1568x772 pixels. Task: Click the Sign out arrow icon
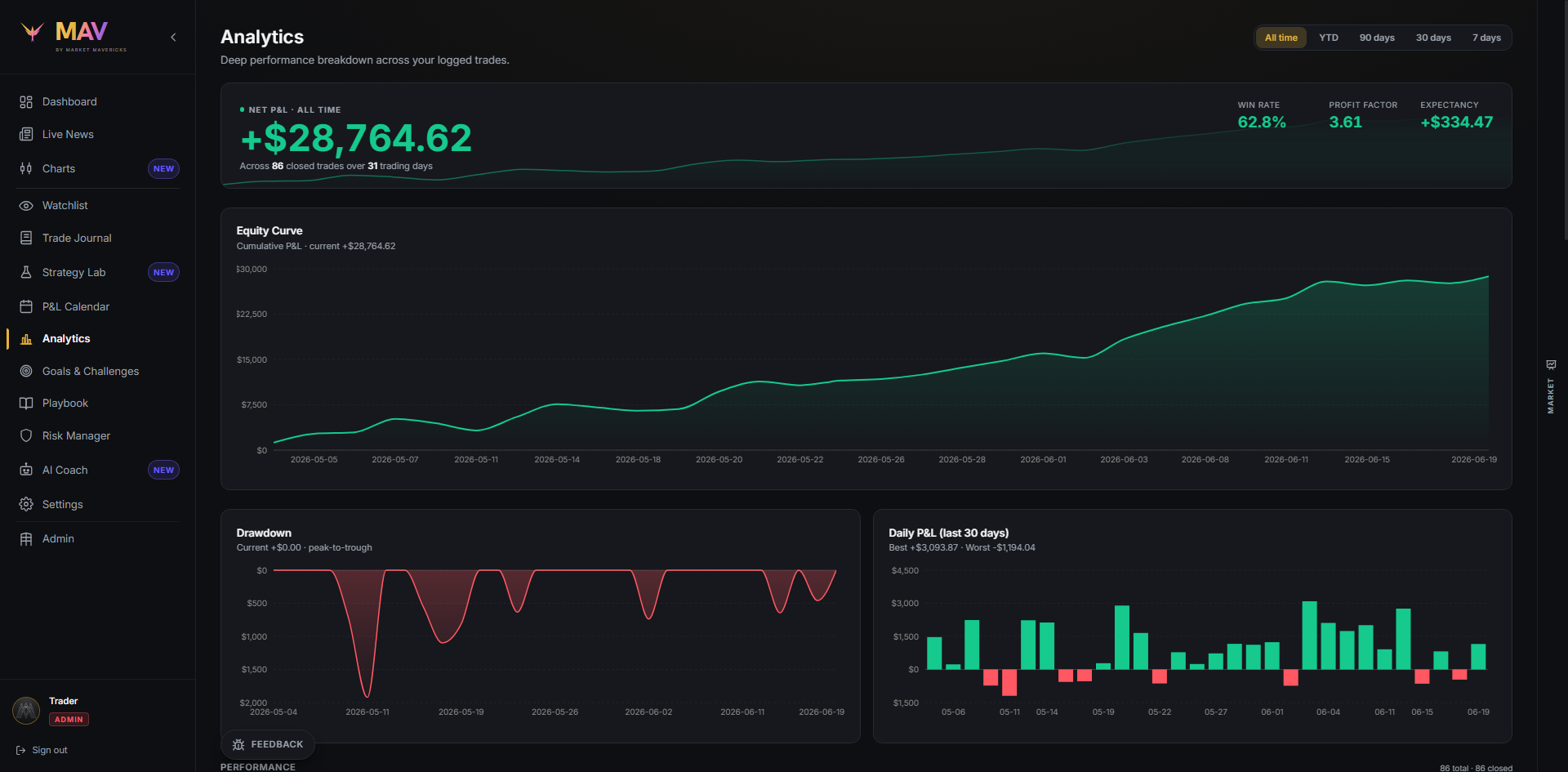[x=21, y=750]
